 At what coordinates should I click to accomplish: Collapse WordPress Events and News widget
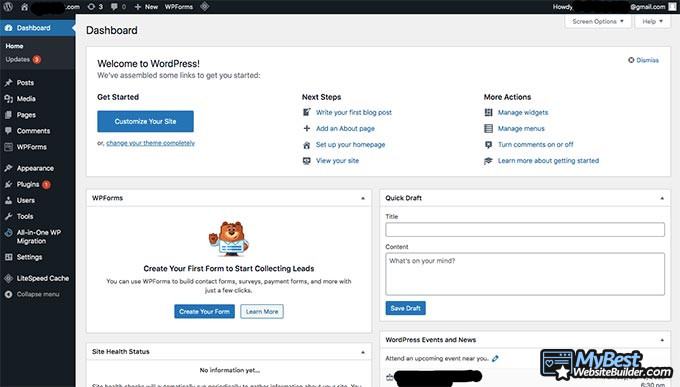coord(662,340)
